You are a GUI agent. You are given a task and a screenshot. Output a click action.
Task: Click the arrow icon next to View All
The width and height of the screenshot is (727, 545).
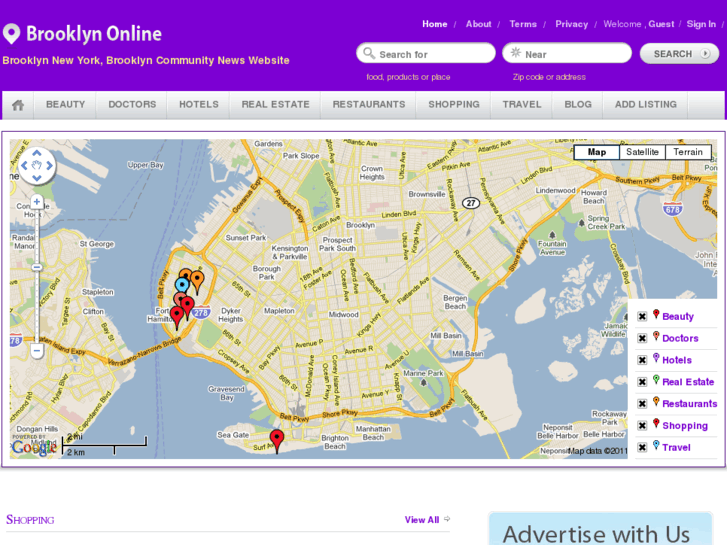[x=447, y=519]
